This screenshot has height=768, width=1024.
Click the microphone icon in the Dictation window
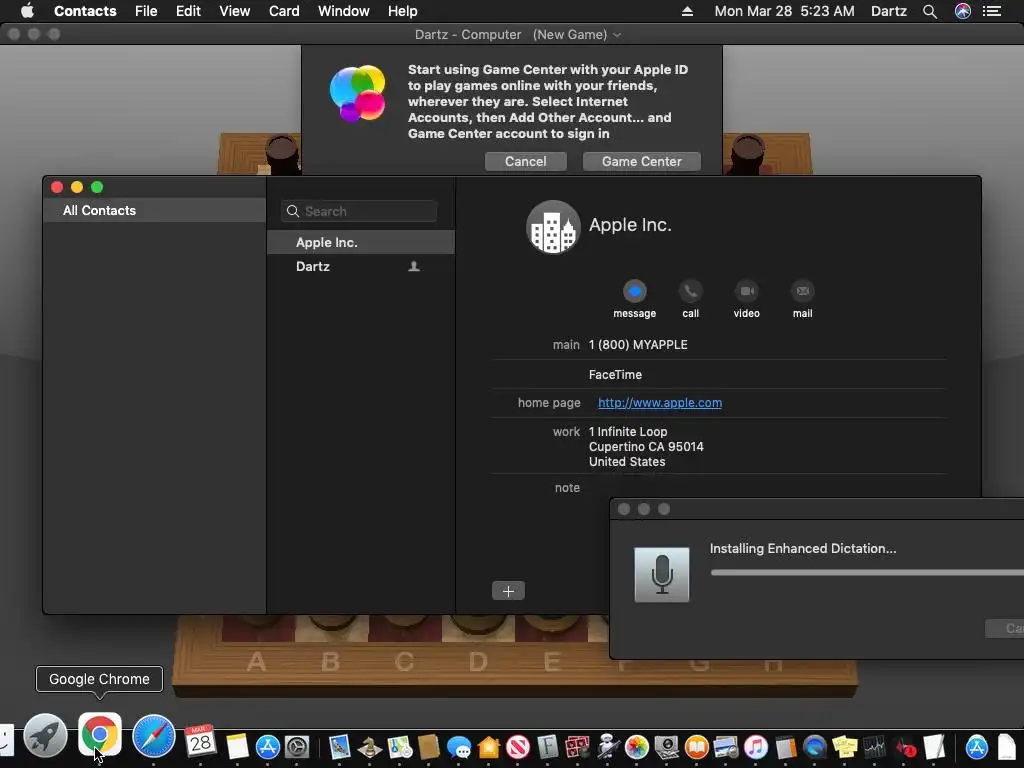(662, 575)
